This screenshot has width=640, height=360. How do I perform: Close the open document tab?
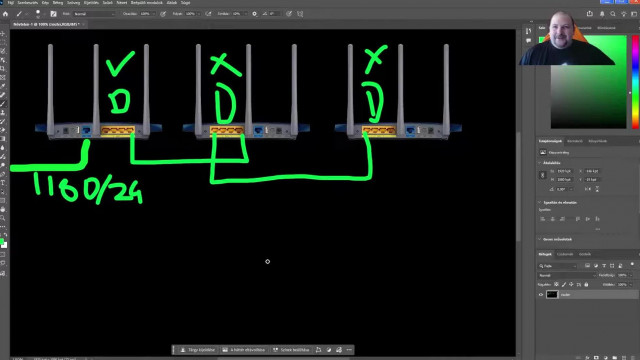click(84, 24)
